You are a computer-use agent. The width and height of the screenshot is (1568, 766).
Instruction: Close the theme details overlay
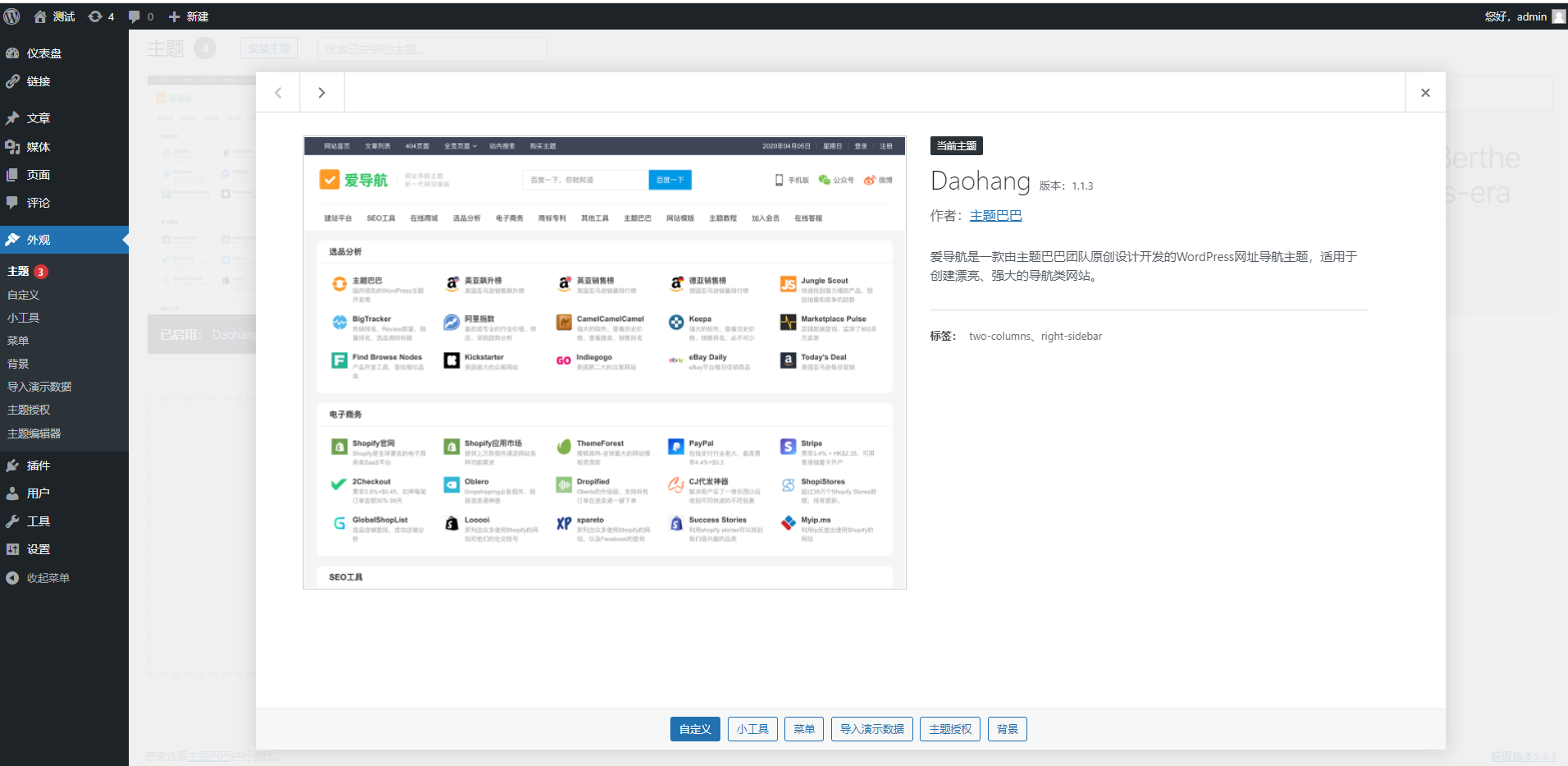1425,93
